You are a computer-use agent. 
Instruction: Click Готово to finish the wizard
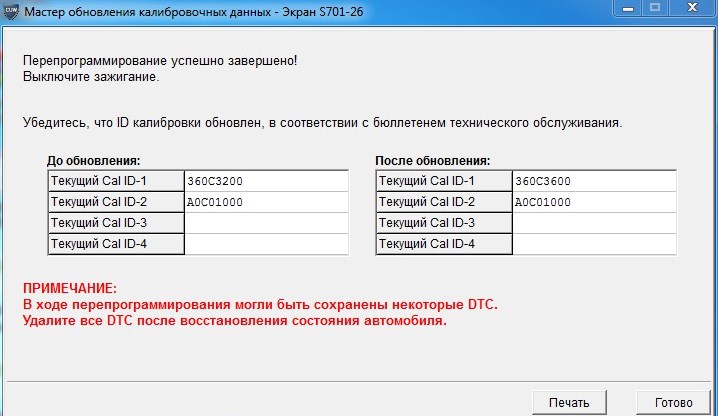click(x=673, y=402)
